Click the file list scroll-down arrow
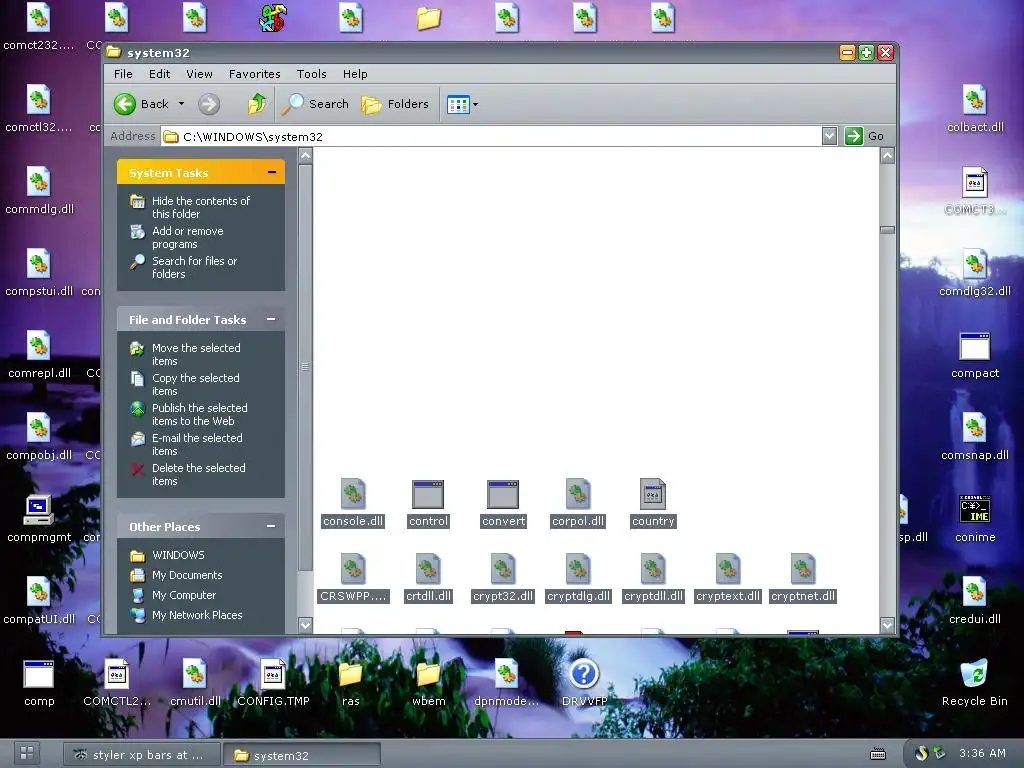This screenshot has height=768, width=1024. point(887,625)
